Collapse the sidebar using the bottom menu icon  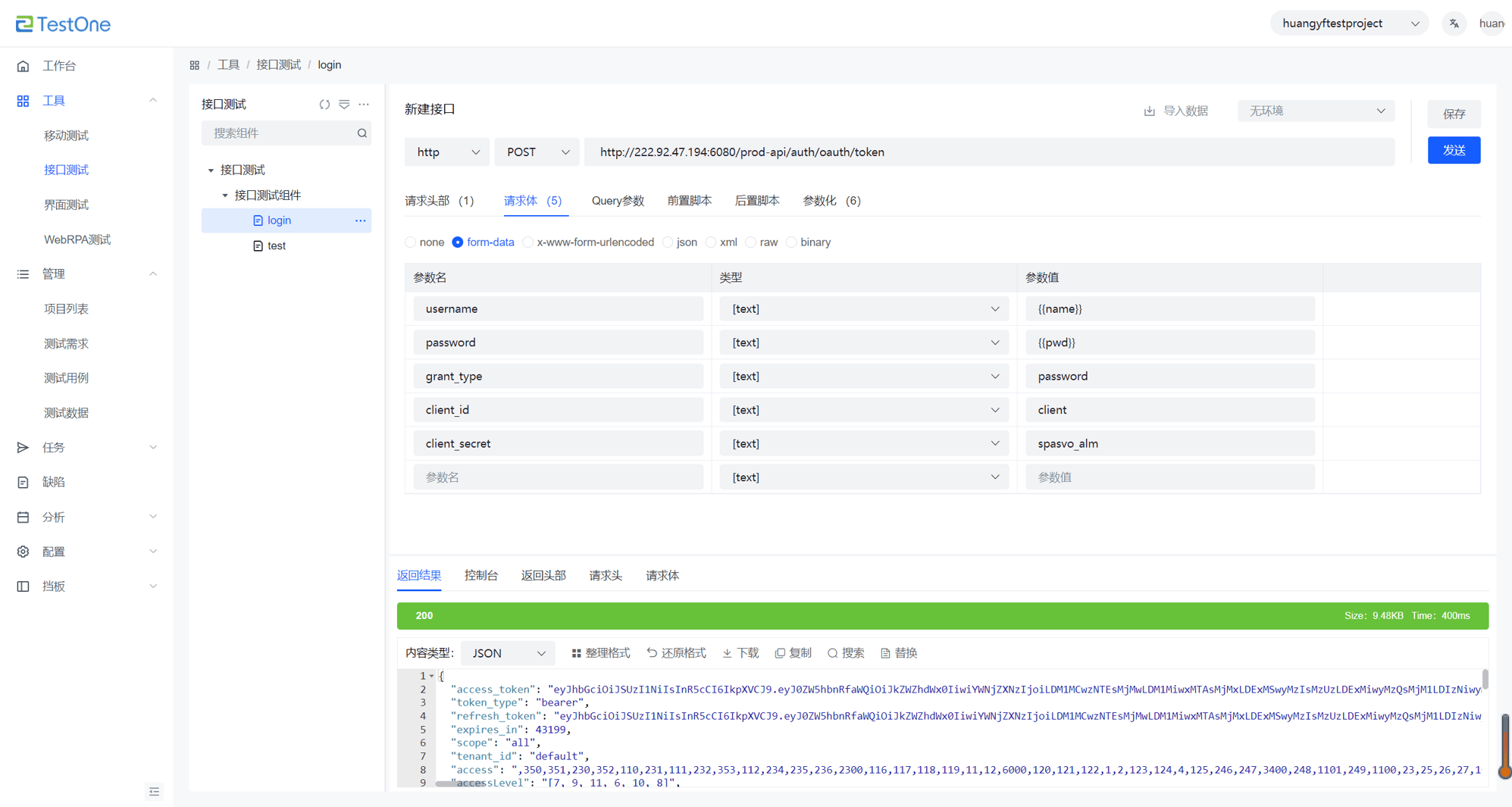tap(155, 792)
